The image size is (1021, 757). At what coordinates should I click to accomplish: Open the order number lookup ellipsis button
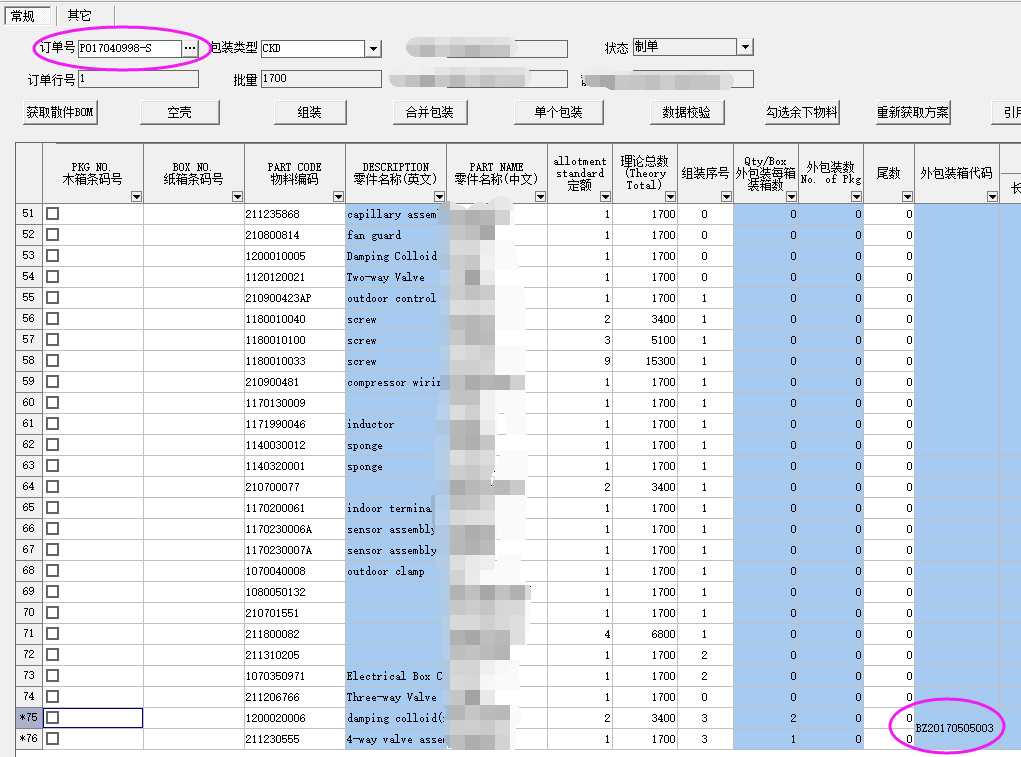[x=189, y=48]
